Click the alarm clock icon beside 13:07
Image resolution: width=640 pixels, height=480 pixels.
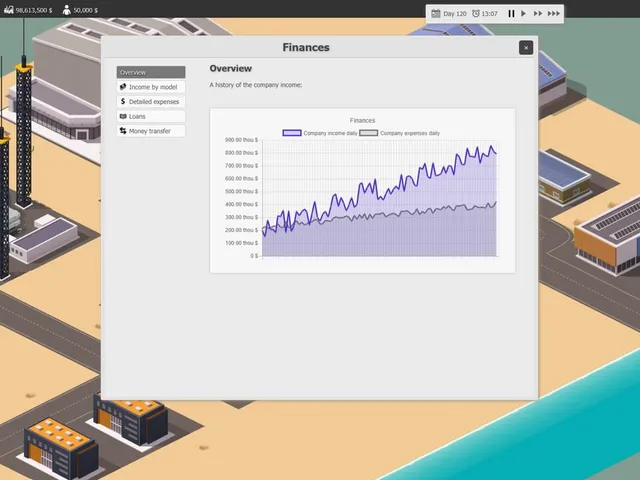[476, 13]
